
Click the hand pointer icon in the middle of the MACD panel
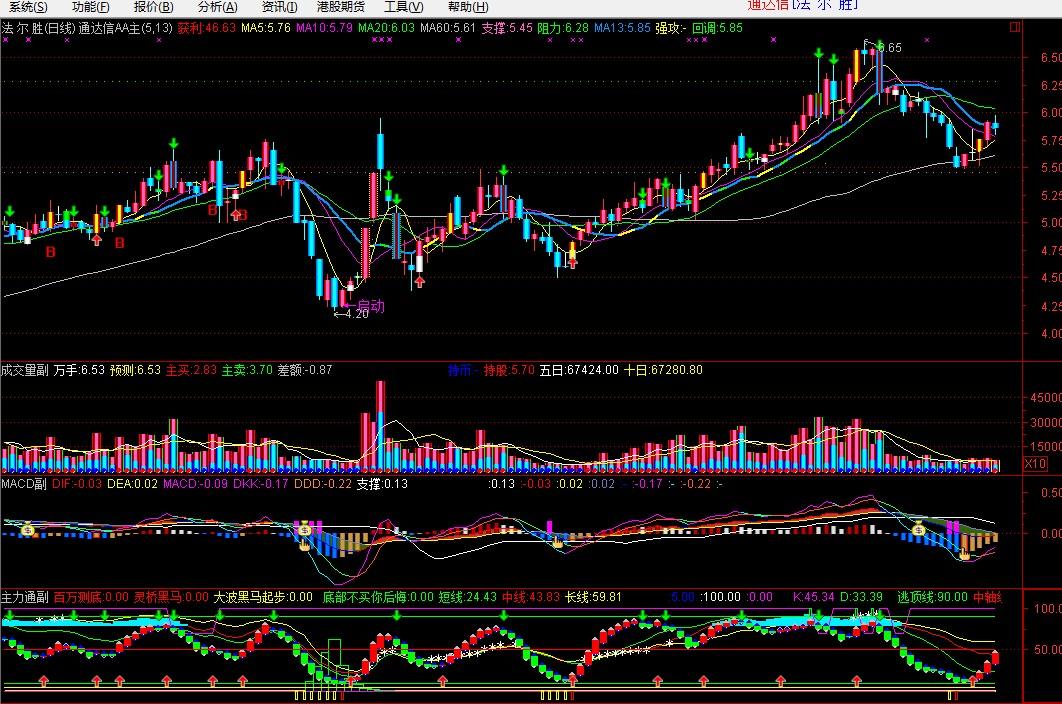557,541
